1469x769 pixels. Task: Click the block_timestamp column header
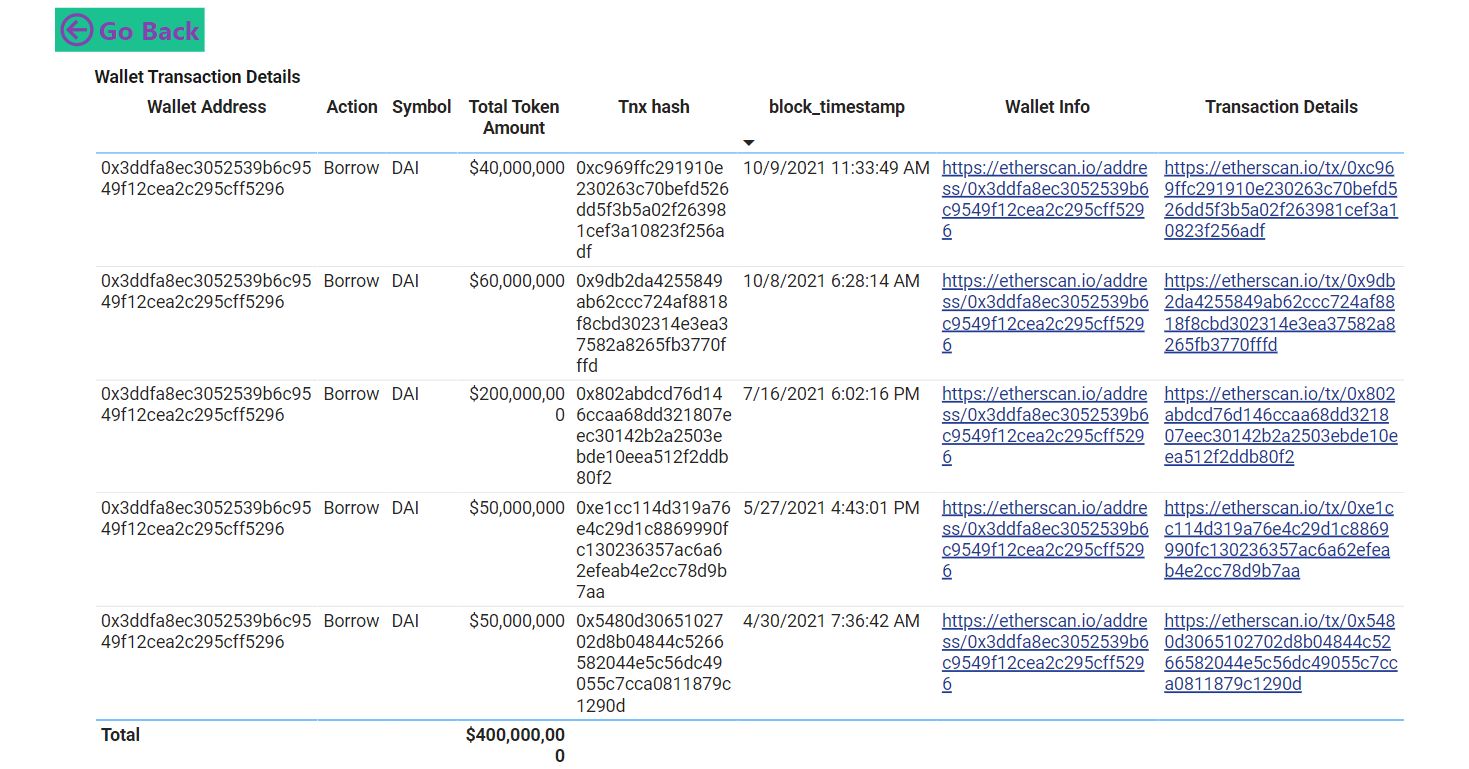(x=837, y=107)
